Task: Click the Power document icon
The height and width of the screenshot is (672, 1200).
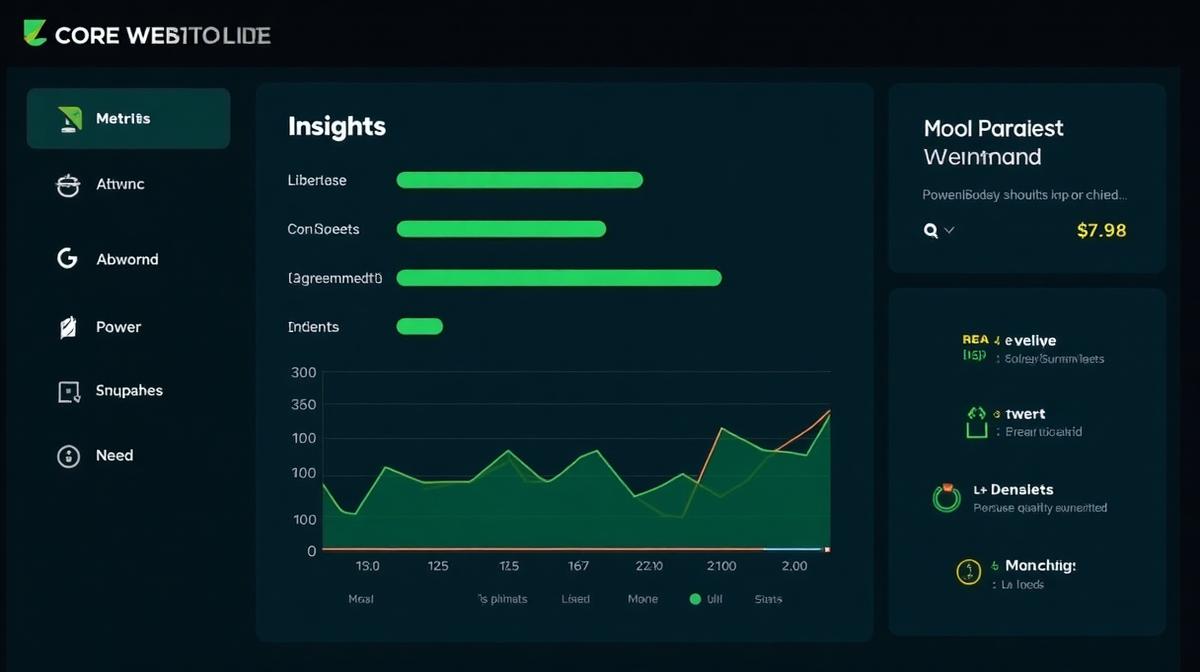Action: pyautogui.click(x=68, y=327)
